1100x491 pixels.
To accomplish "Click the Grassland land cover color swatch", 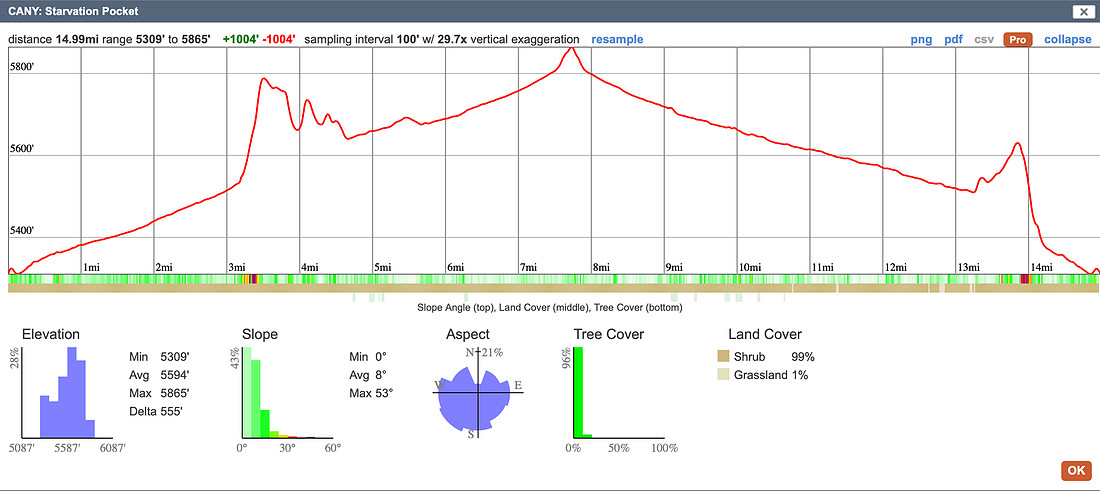I will [x=723, y=375].
